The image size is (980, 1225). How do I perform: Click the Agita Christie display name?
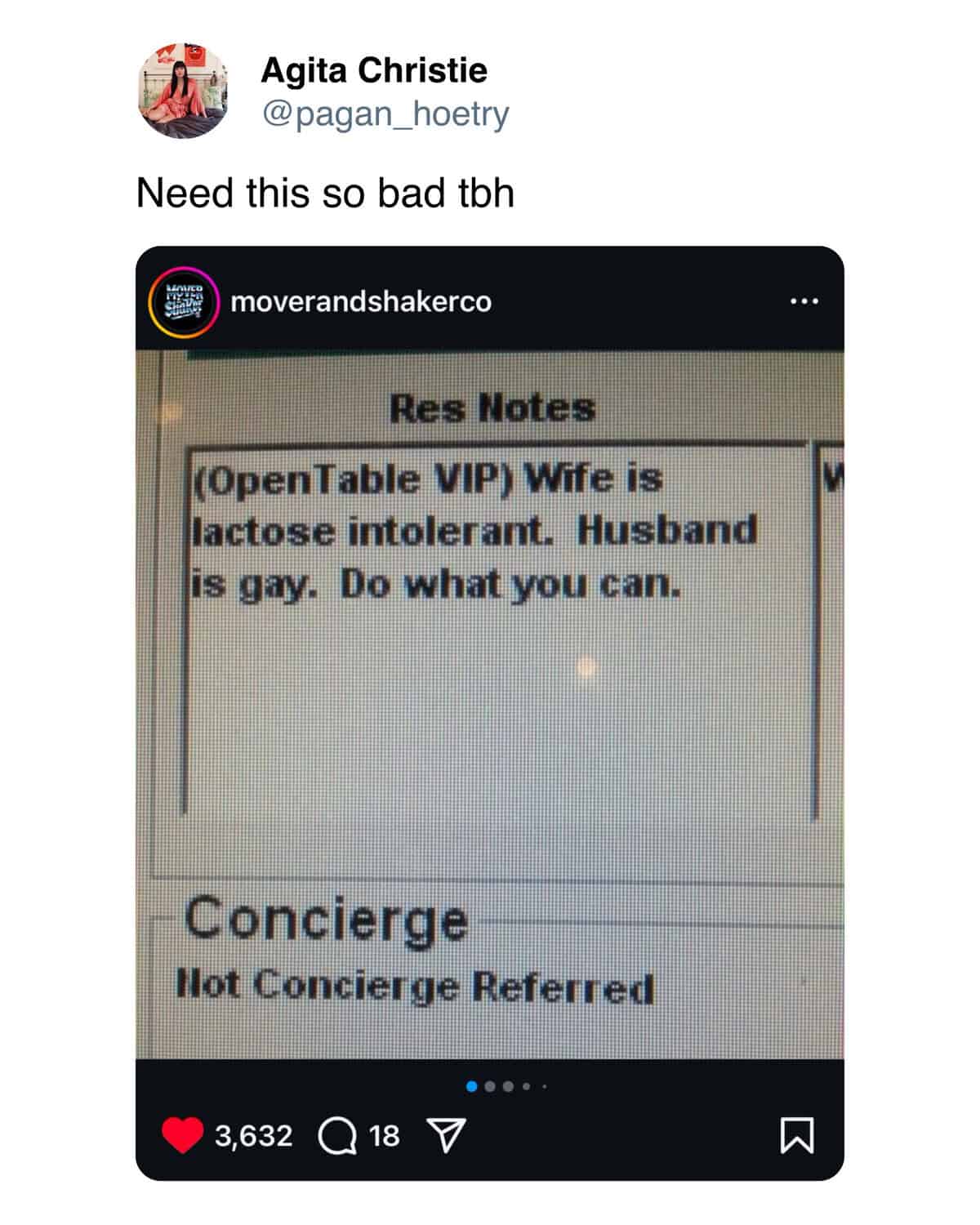(374, 70)
